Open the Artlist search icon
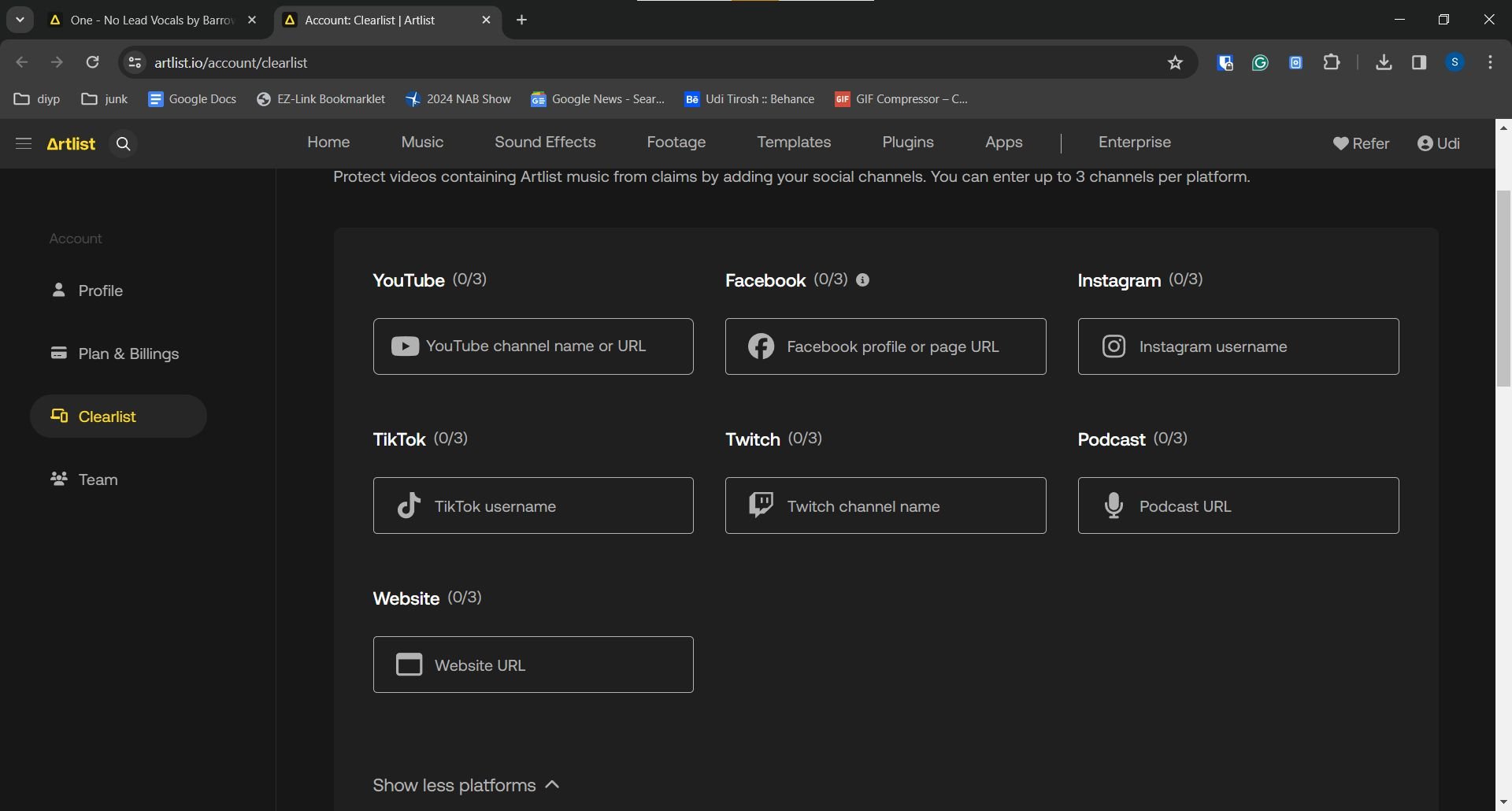This screenshot has height=811, width=1512. point(123,143)
